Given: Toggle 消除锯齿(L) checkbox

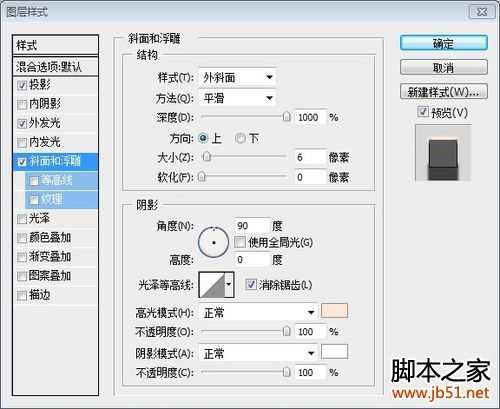Looking at the screenshot, I should pos(251,285).
